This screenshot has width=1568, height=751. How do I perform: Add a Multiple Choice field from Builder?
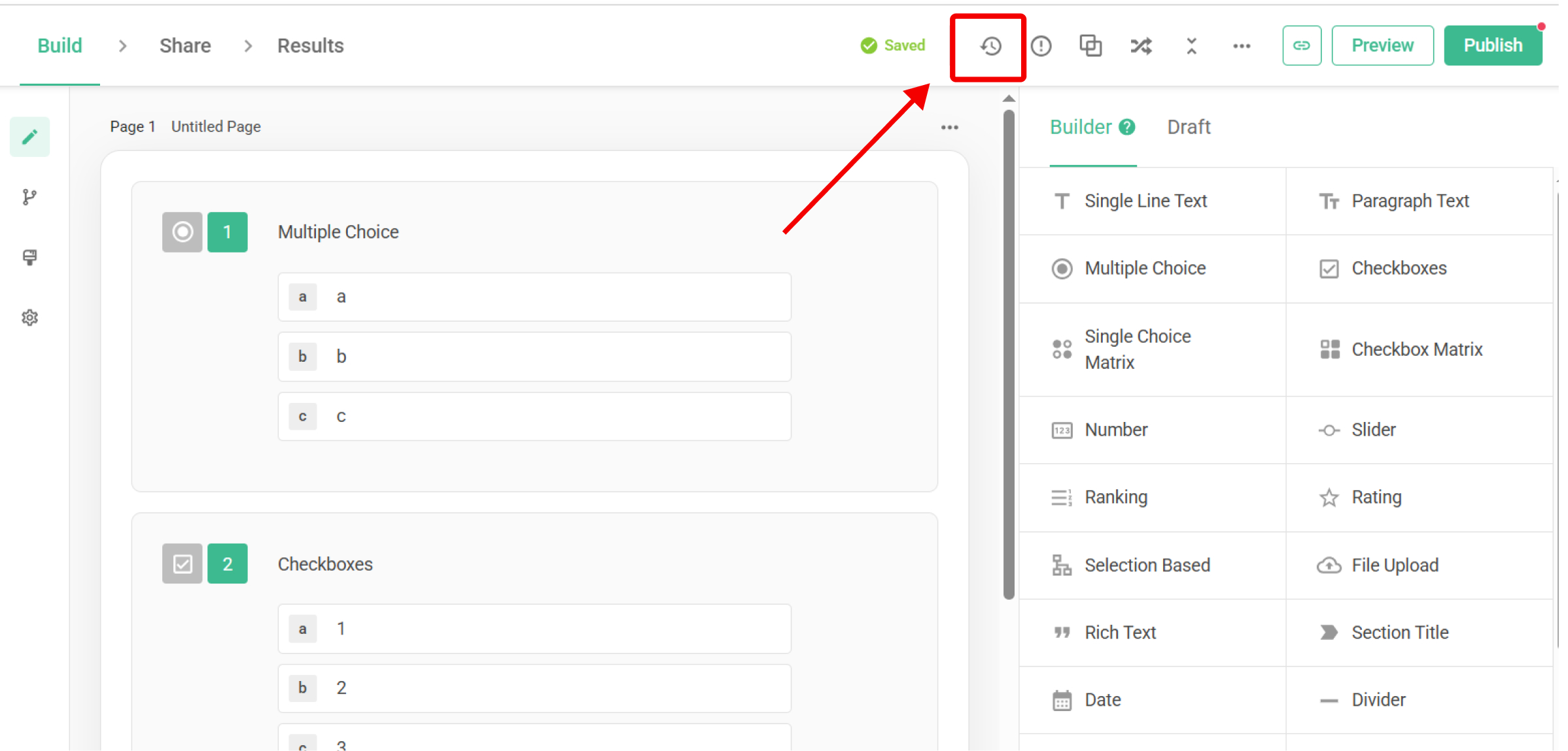pyautogui.click(x=1153, y=268)
